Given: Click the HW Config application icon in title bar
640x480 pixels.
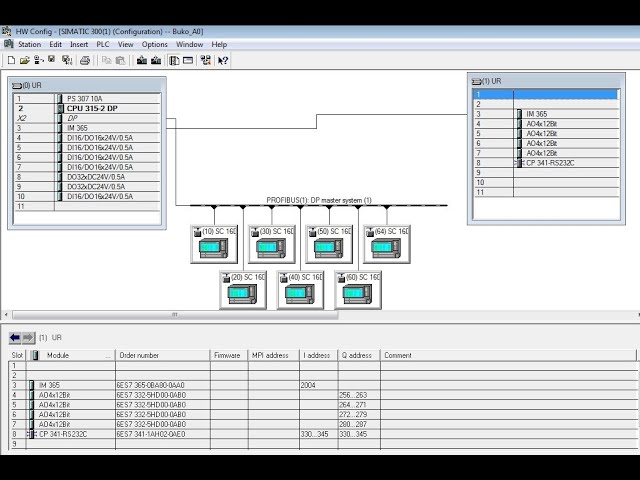Looking at the screenshot, I should click(7, 31).
